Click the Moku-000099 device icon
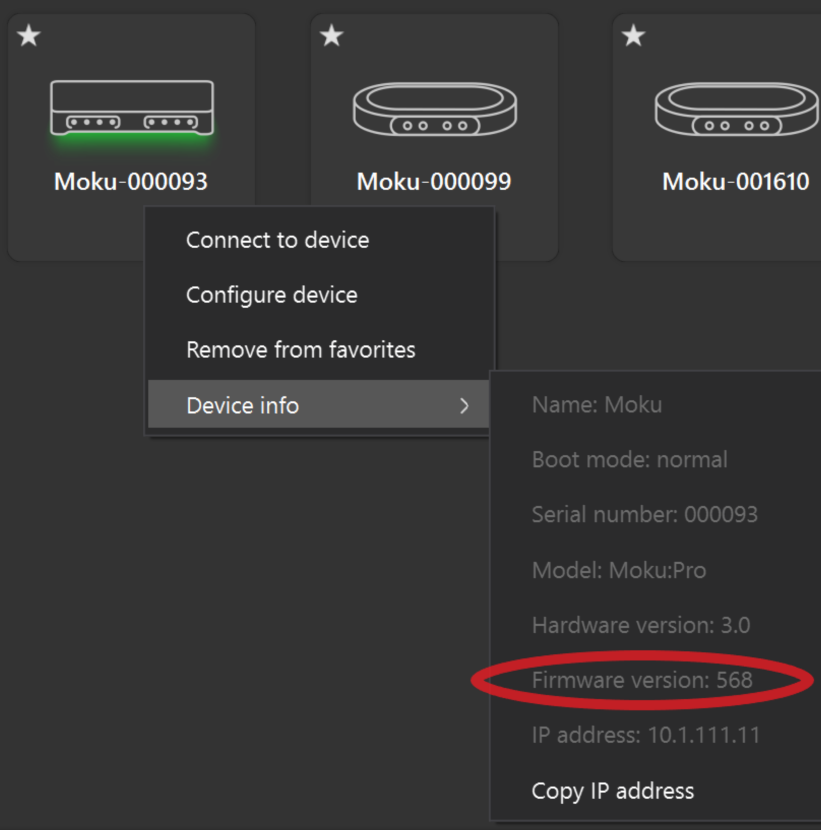 point(433,110)
